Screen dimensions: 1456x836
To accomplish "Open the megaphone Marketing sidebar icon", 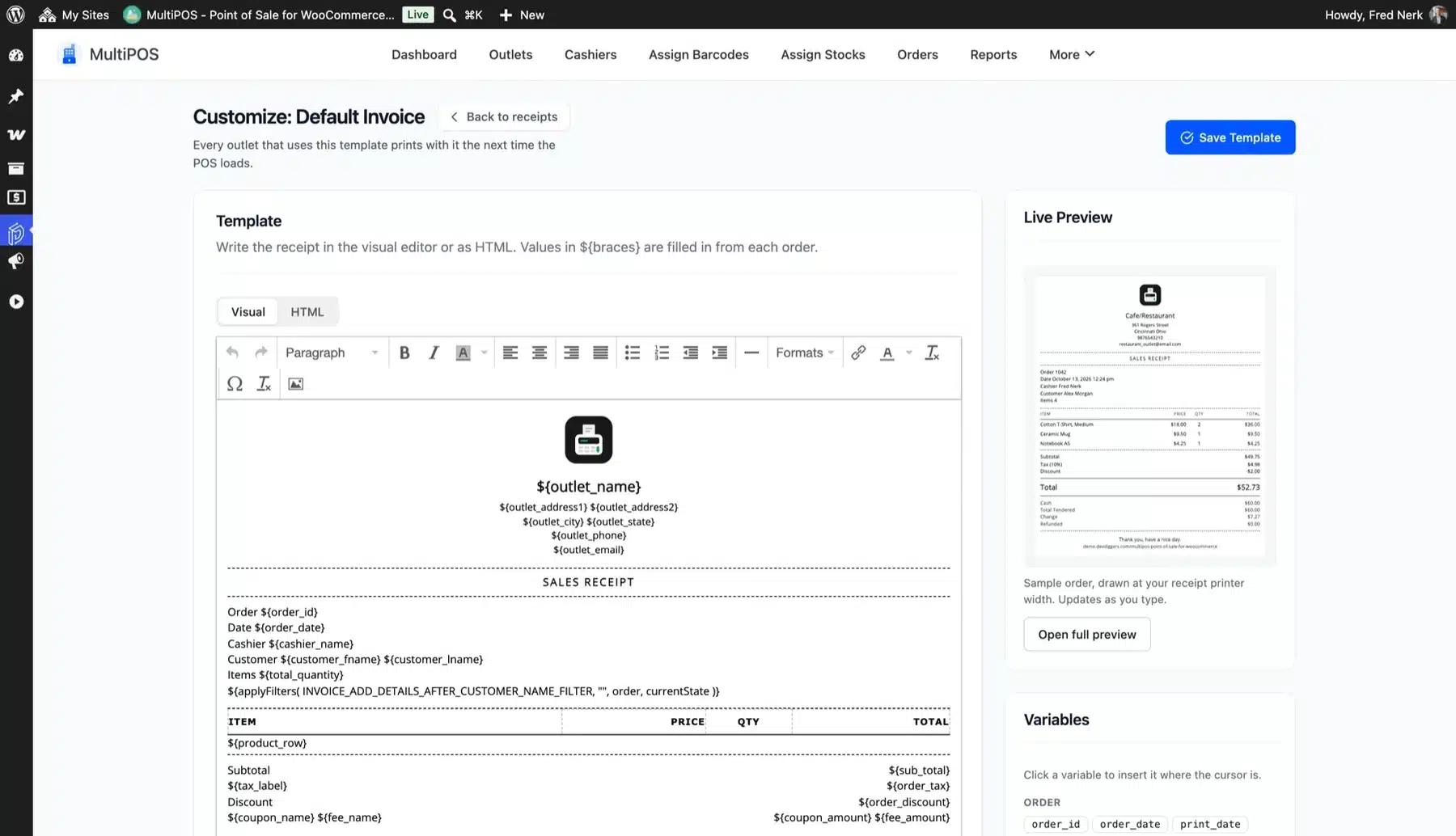I will coord(16,261).
